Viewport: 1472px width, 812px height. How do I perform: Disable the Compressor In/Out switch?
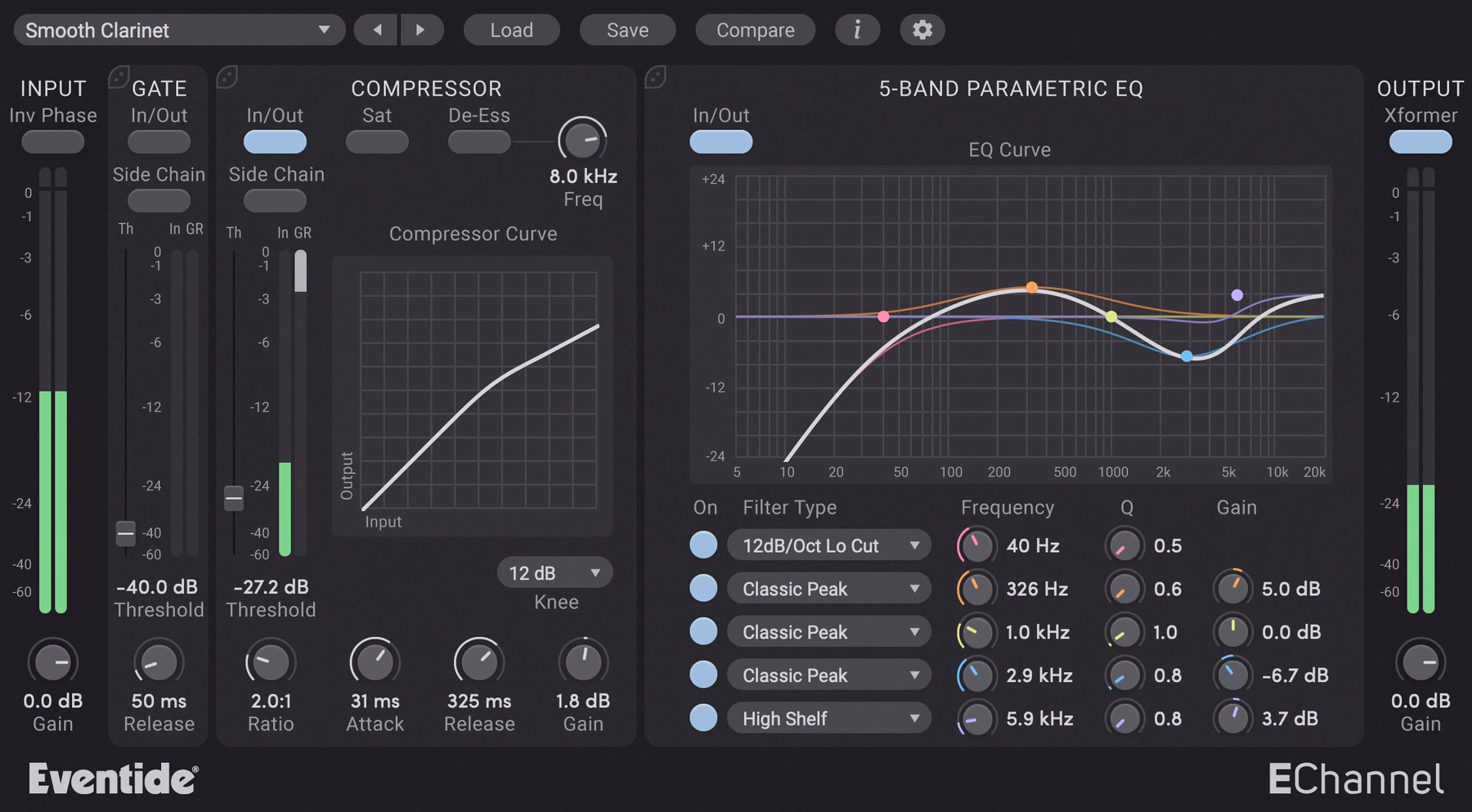275,141
